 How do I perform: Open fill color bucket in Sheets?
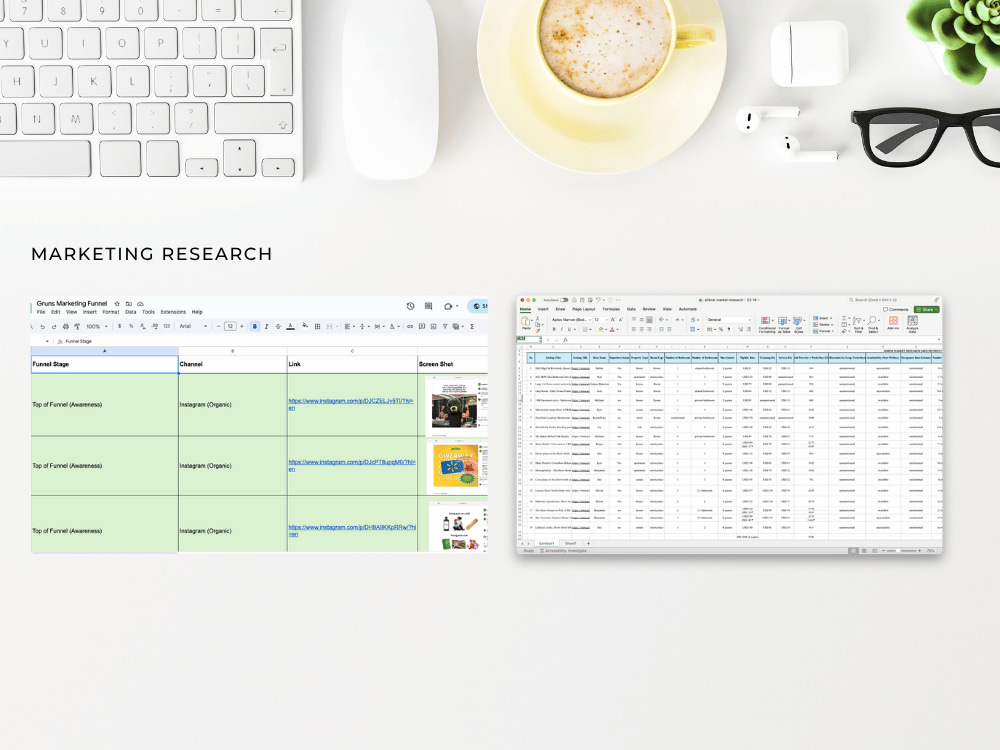[x=305, y=326]
